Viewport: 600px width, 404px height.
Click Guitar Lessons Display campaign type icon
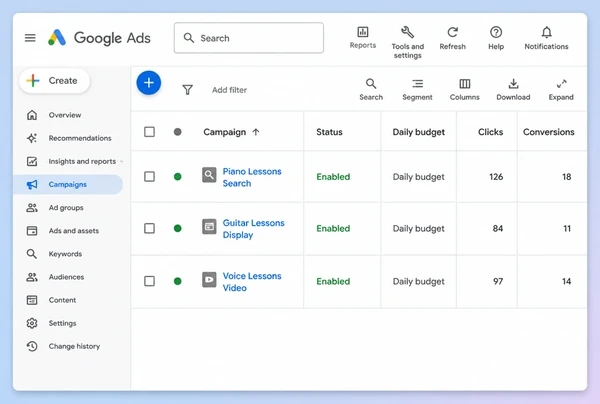(x=209, y=226)
